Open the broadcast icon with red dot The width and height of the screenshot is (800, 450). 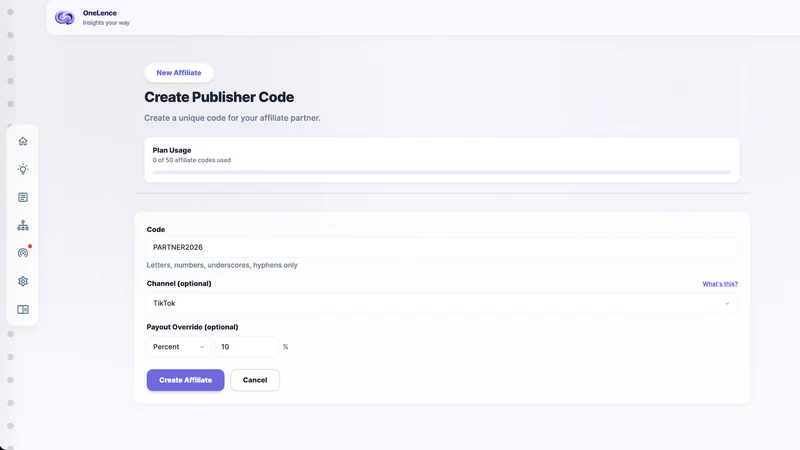click(23, 253)
